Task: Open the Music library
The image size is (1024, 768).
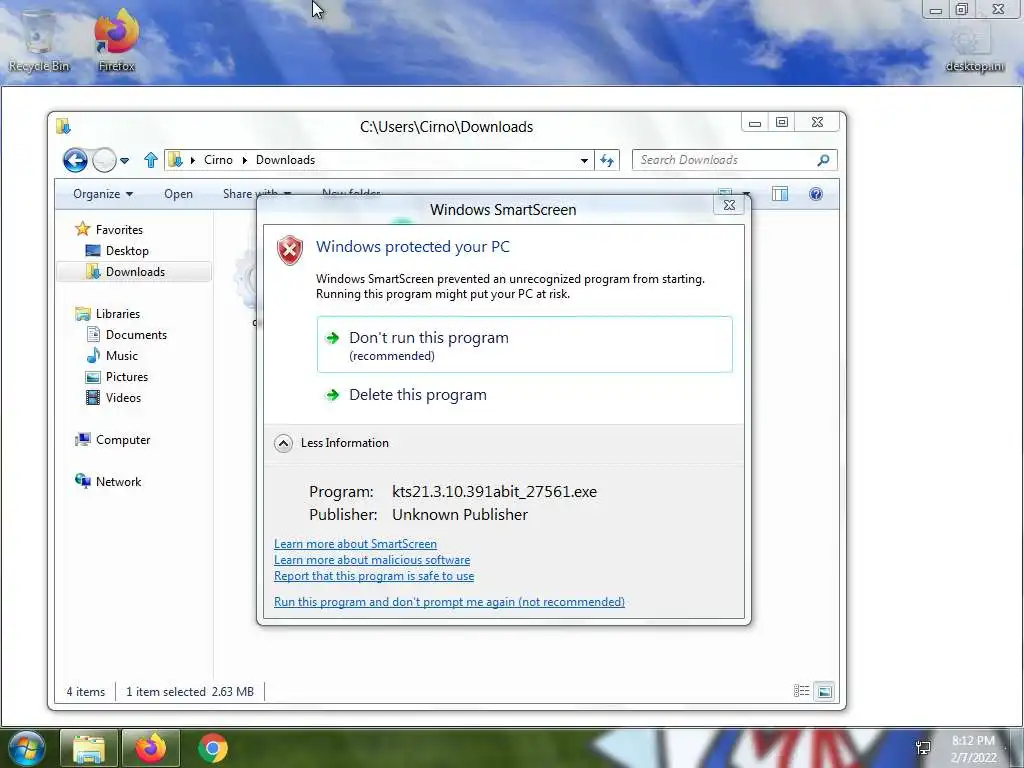Action: (121, 356)
